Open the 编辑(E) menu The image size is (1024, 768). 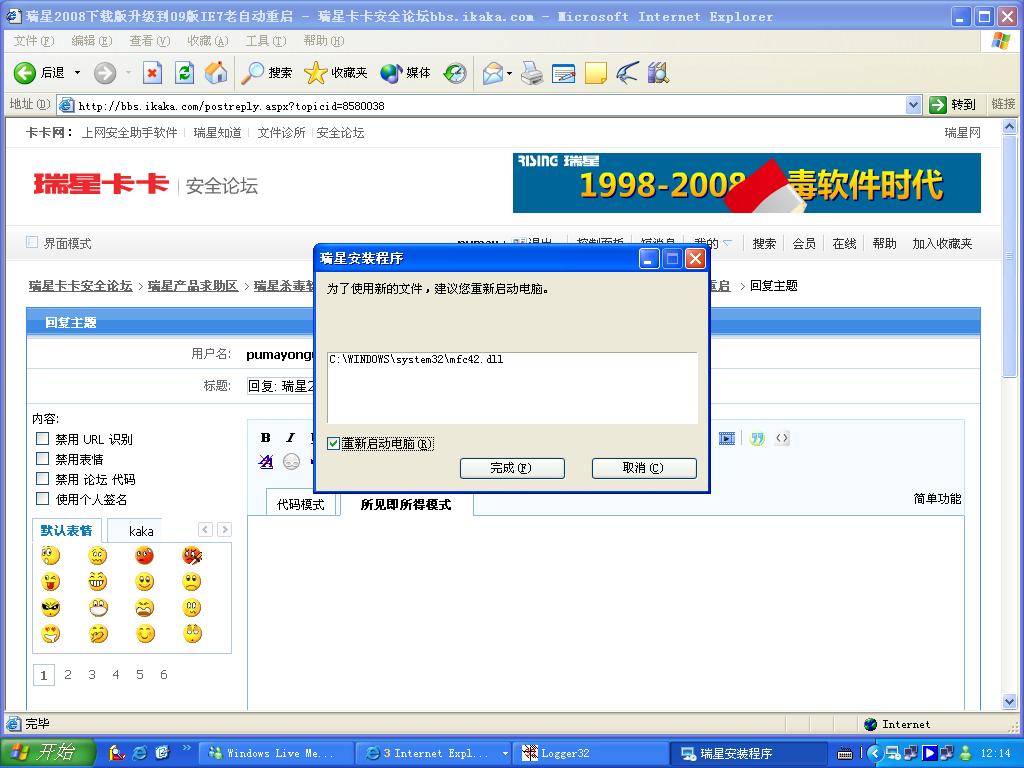coord(92,40)
